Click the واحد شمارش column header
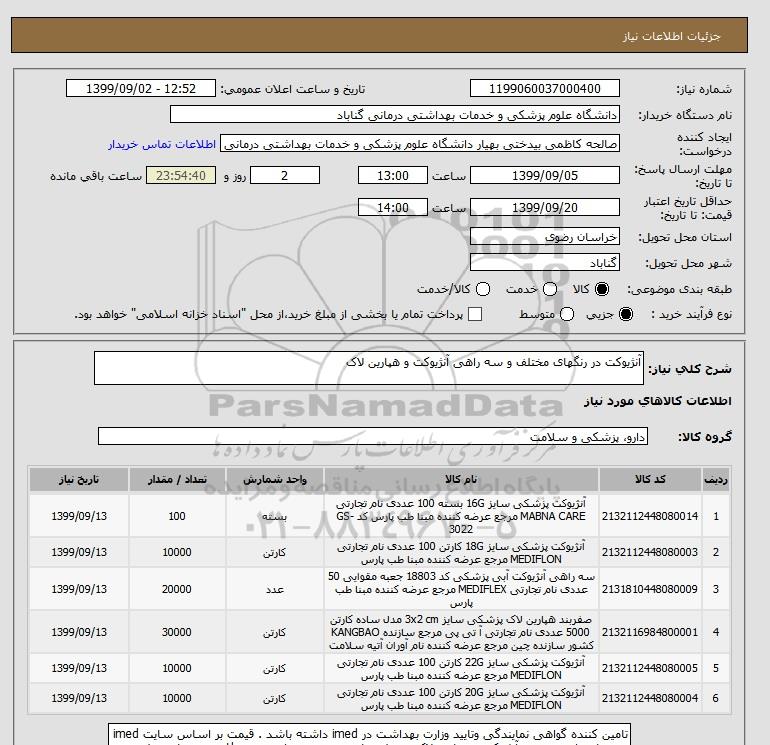This screenshot has width=770, height=745. [275, 479]
